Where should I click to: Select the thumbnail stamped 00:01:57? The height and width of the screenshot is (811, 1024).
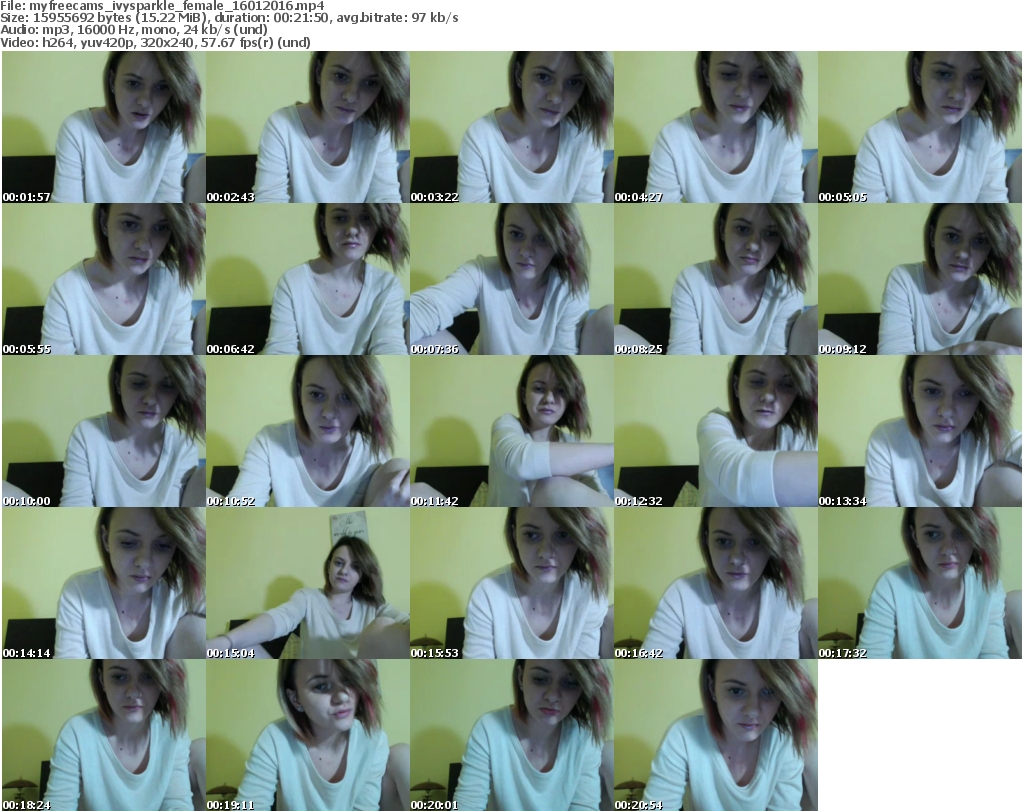(x=104, y=127)
